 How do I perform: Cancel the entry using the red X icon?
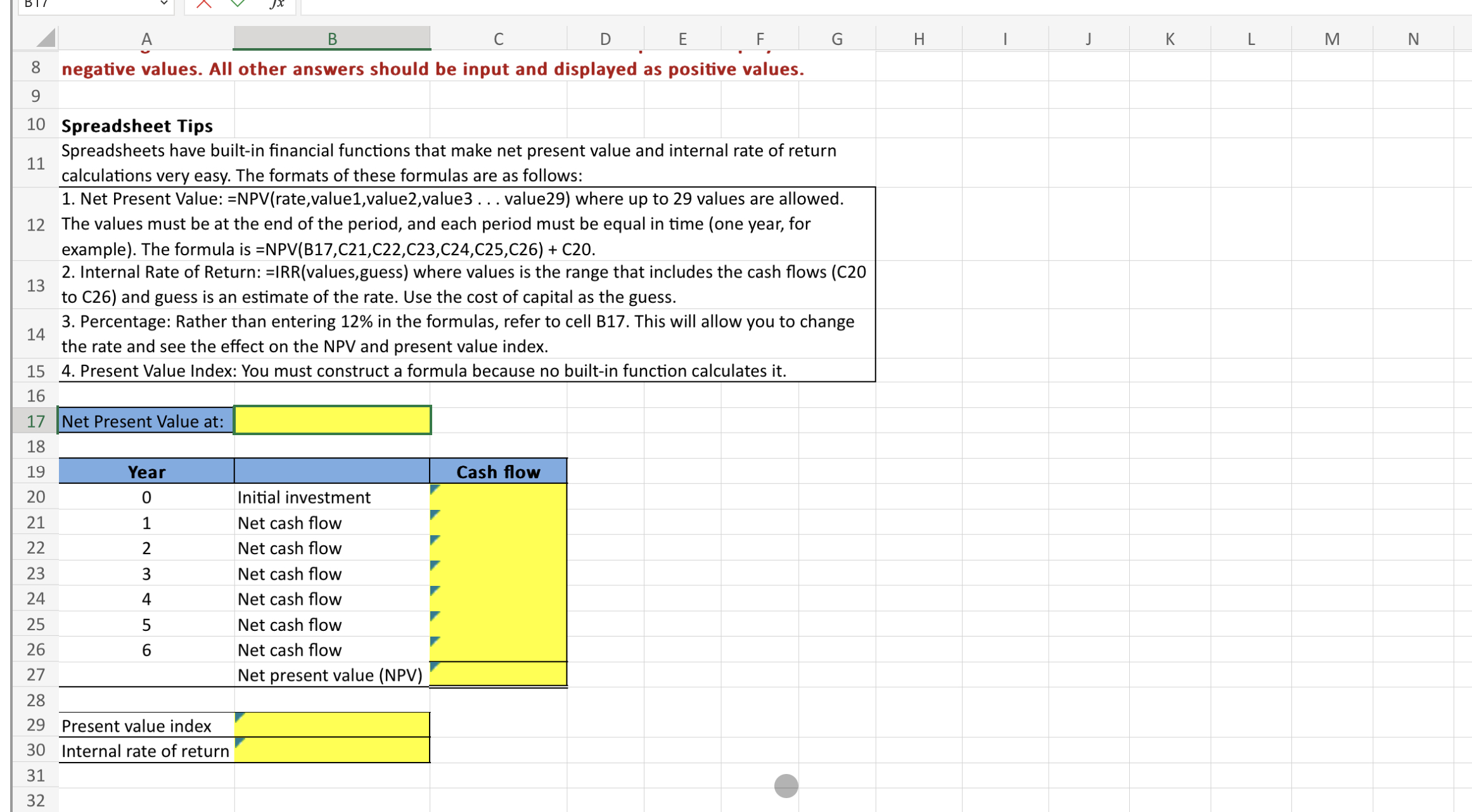coord(203,3)
